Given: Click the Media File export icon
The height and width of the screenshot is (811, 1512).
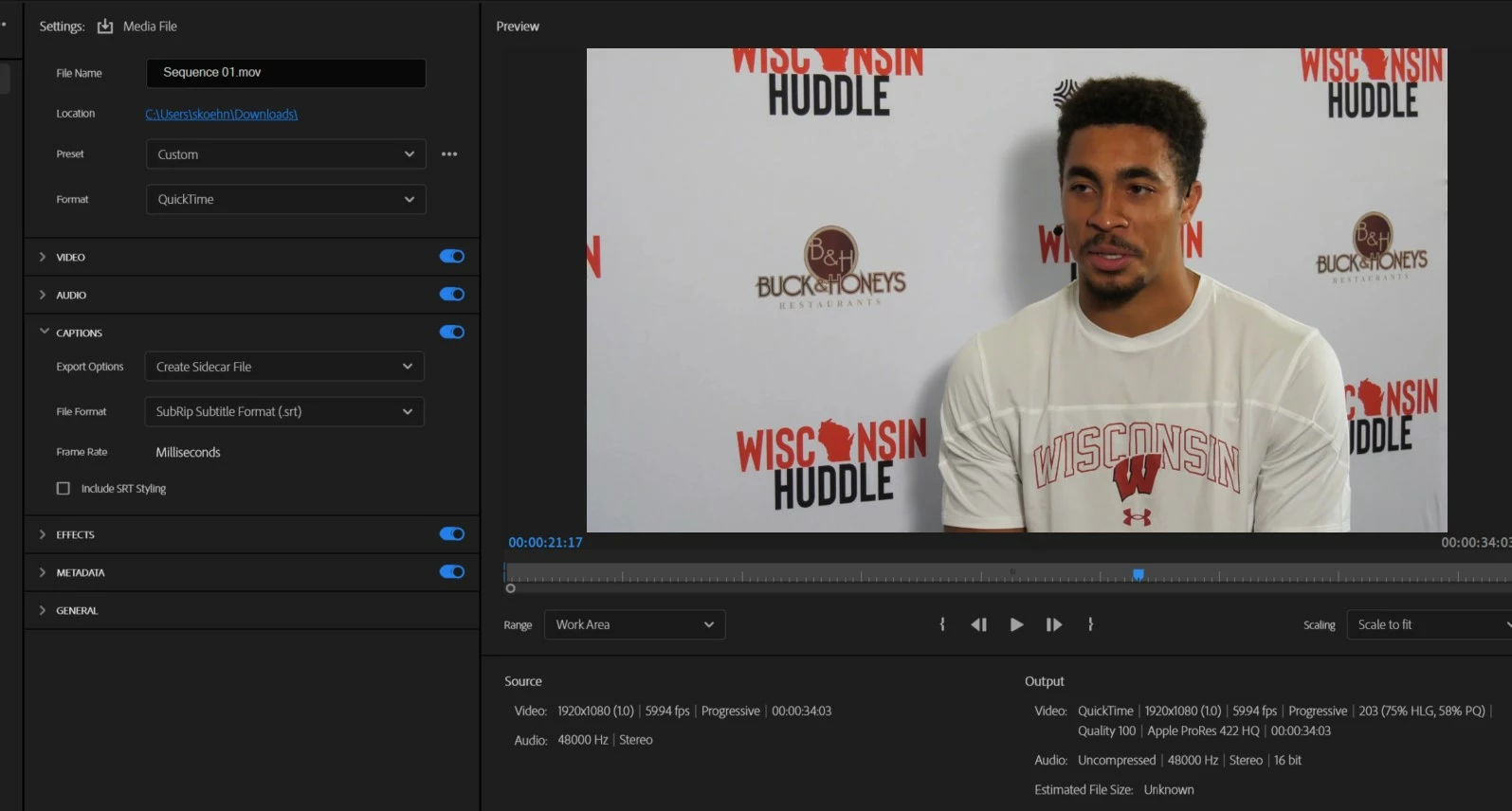Looking at the screenshot, I should (105, 27).
